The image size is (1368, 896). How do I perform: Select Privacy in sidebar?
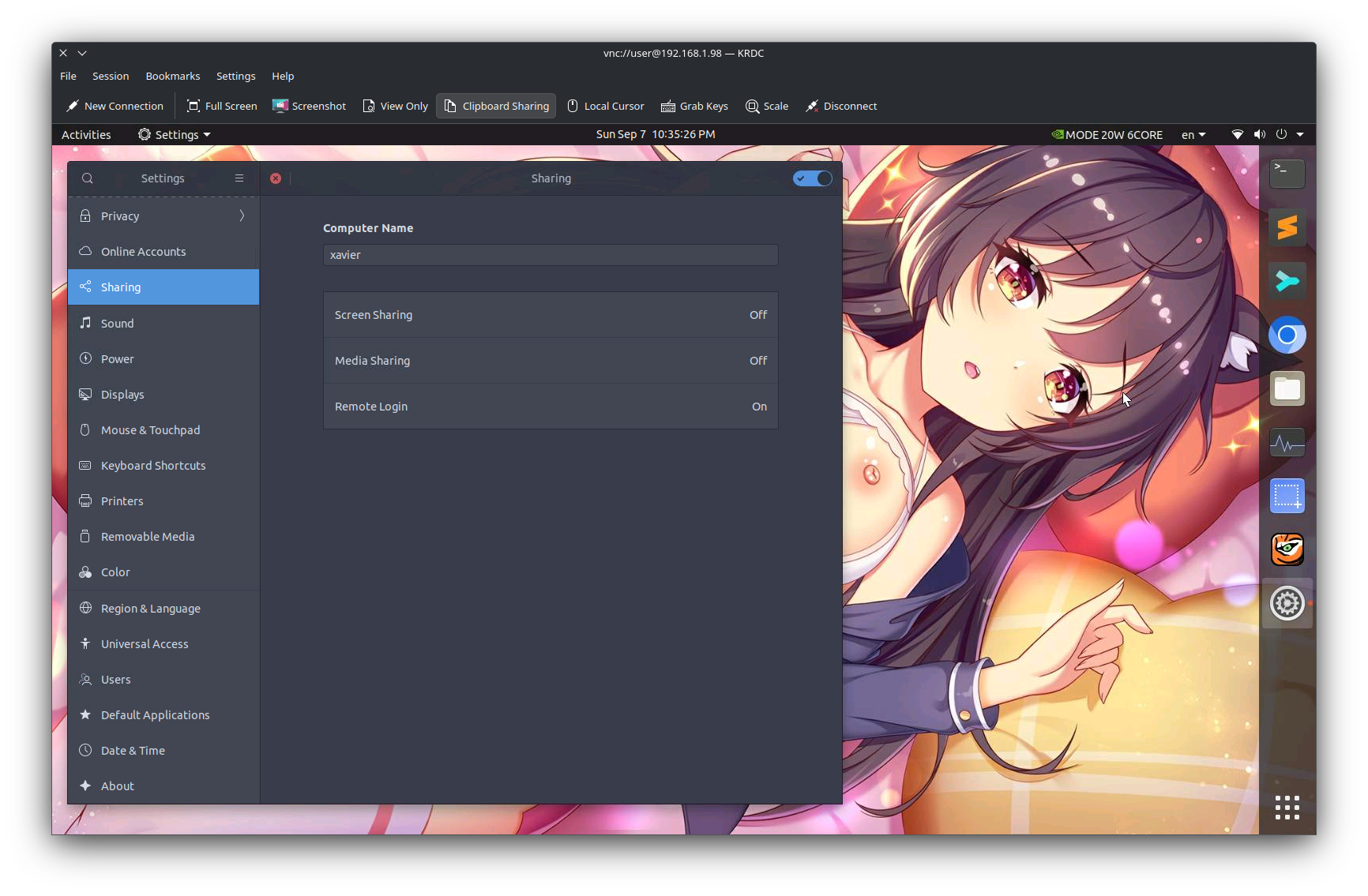tap(163, 216)
